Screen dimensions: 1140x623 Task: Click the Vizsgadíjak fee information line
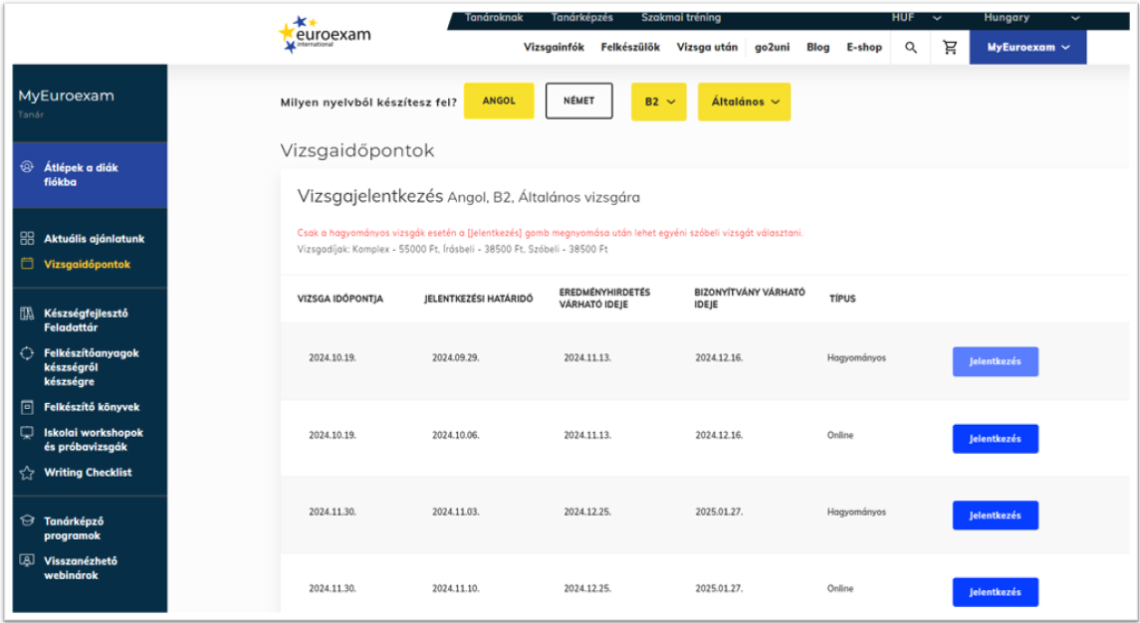452,249
